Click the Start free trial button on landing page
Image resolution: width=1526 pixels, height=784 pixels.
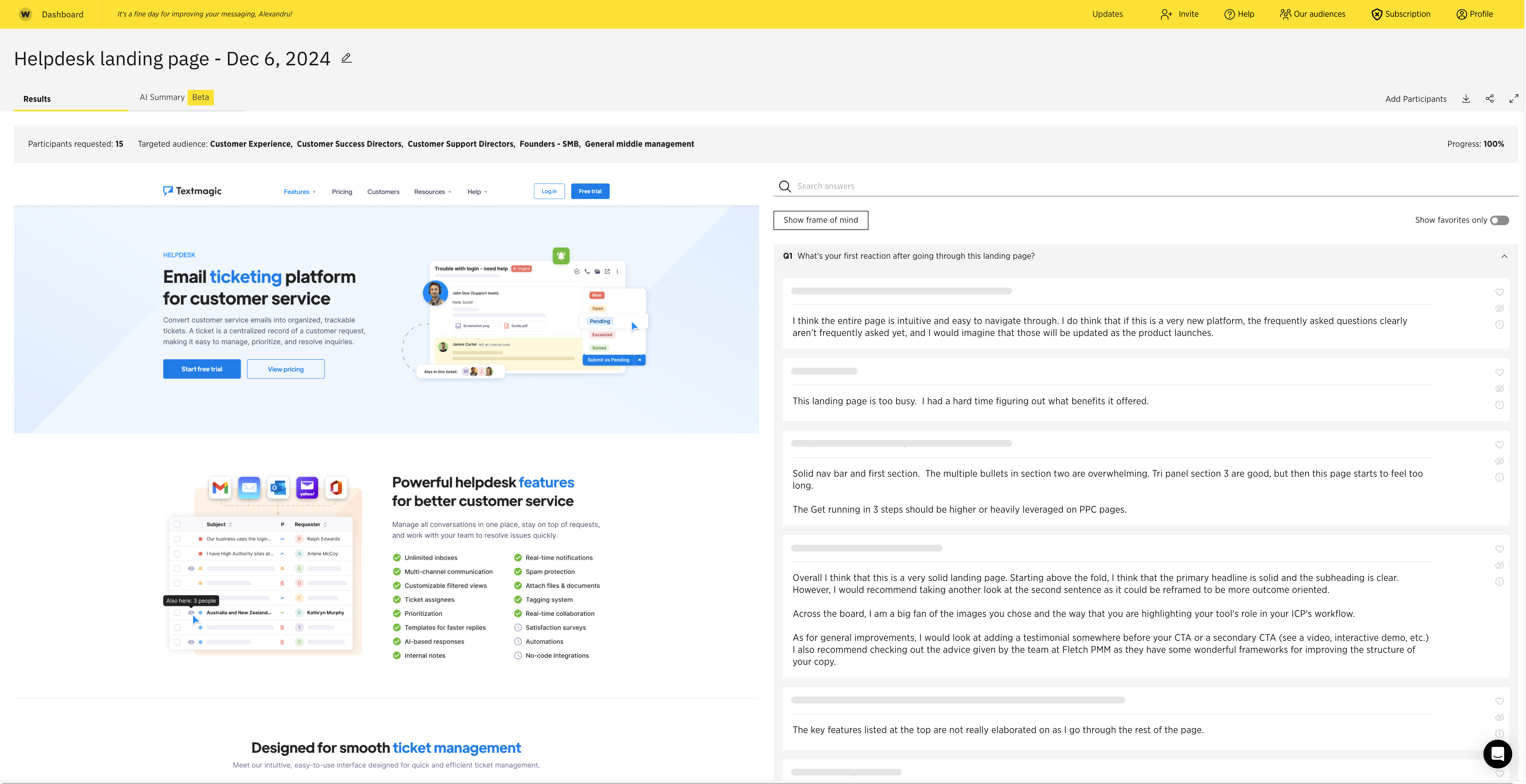click(201, 368)
